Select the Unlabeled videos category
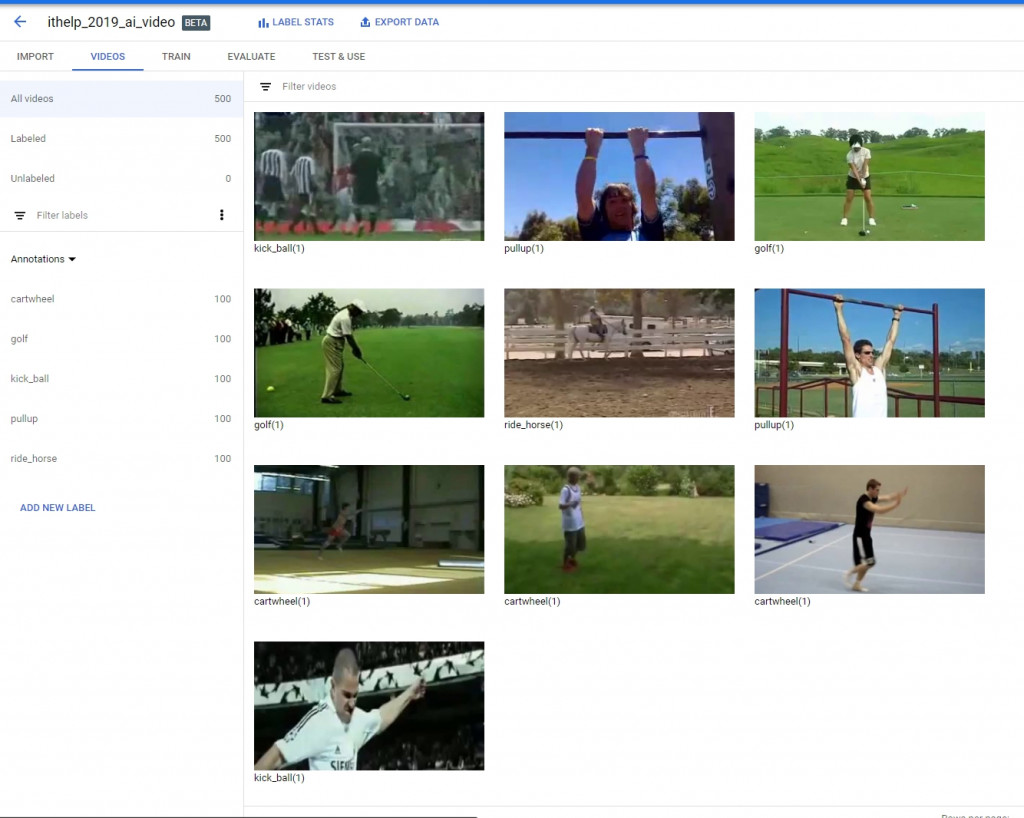Image resolution: width=1024 pixels, height=818 pixels. tap(121, 178)
